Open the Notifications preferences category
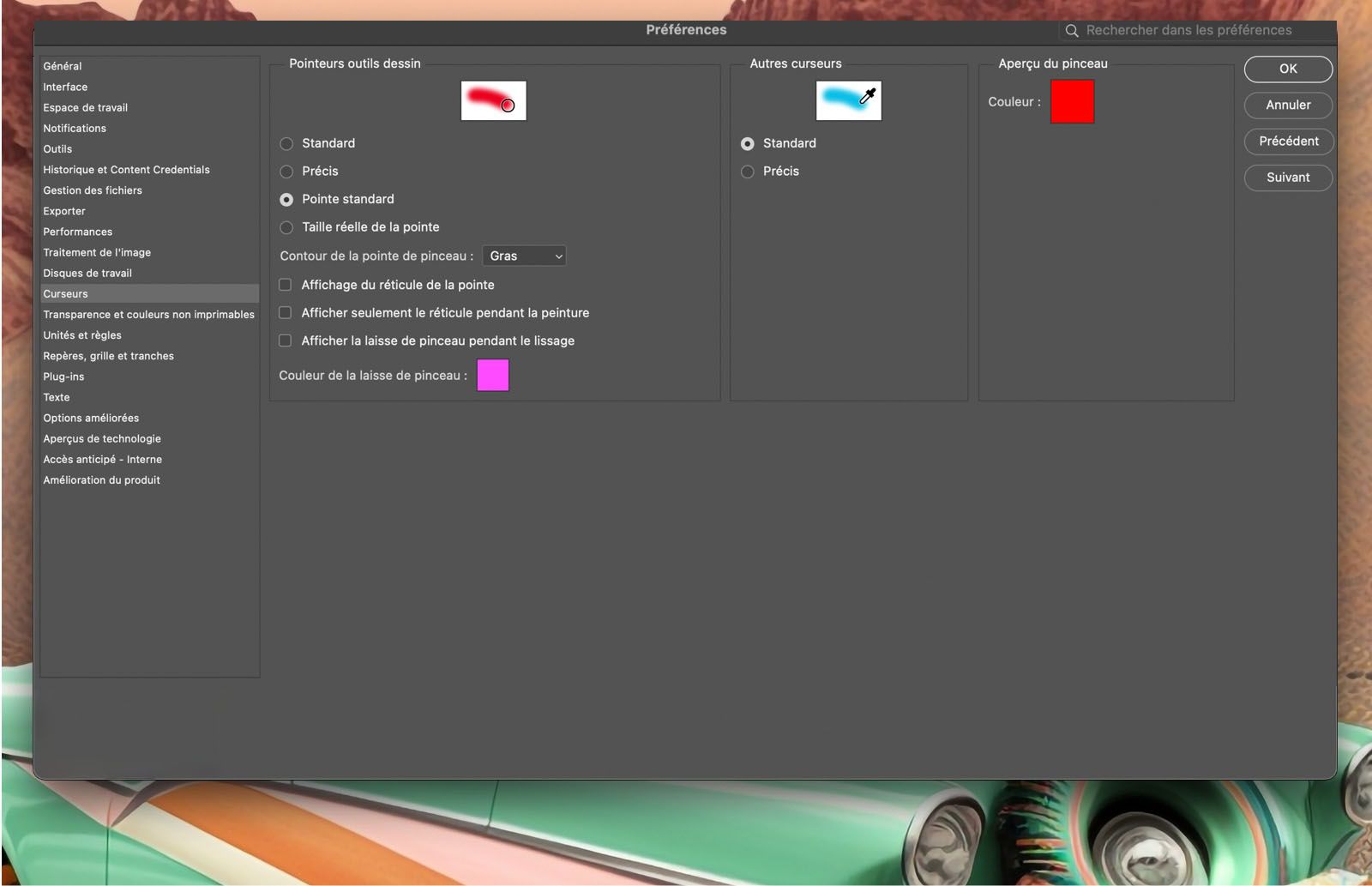1372x886 pixels. point(150,128)
